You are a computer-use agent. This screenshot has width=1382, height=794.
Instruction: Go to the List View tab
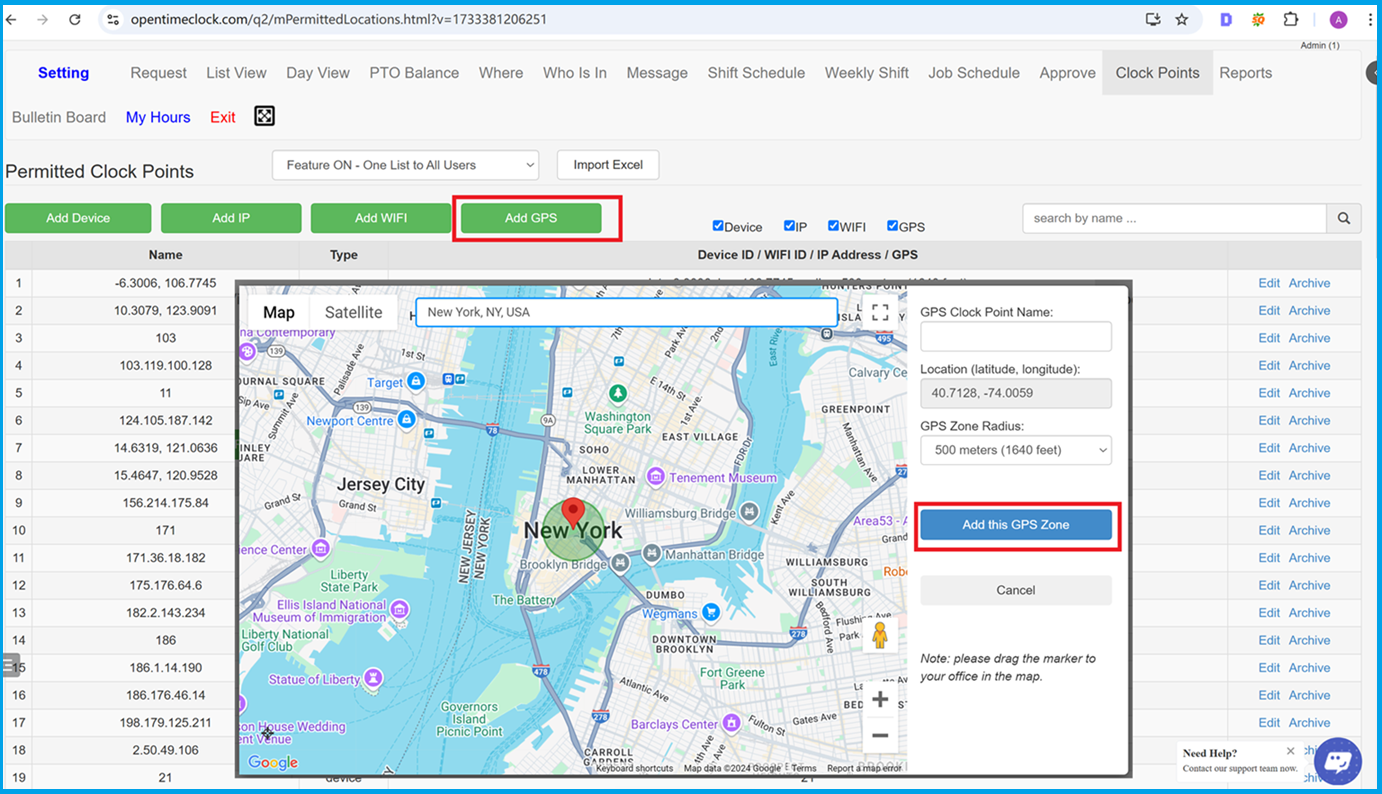(236, 73)
